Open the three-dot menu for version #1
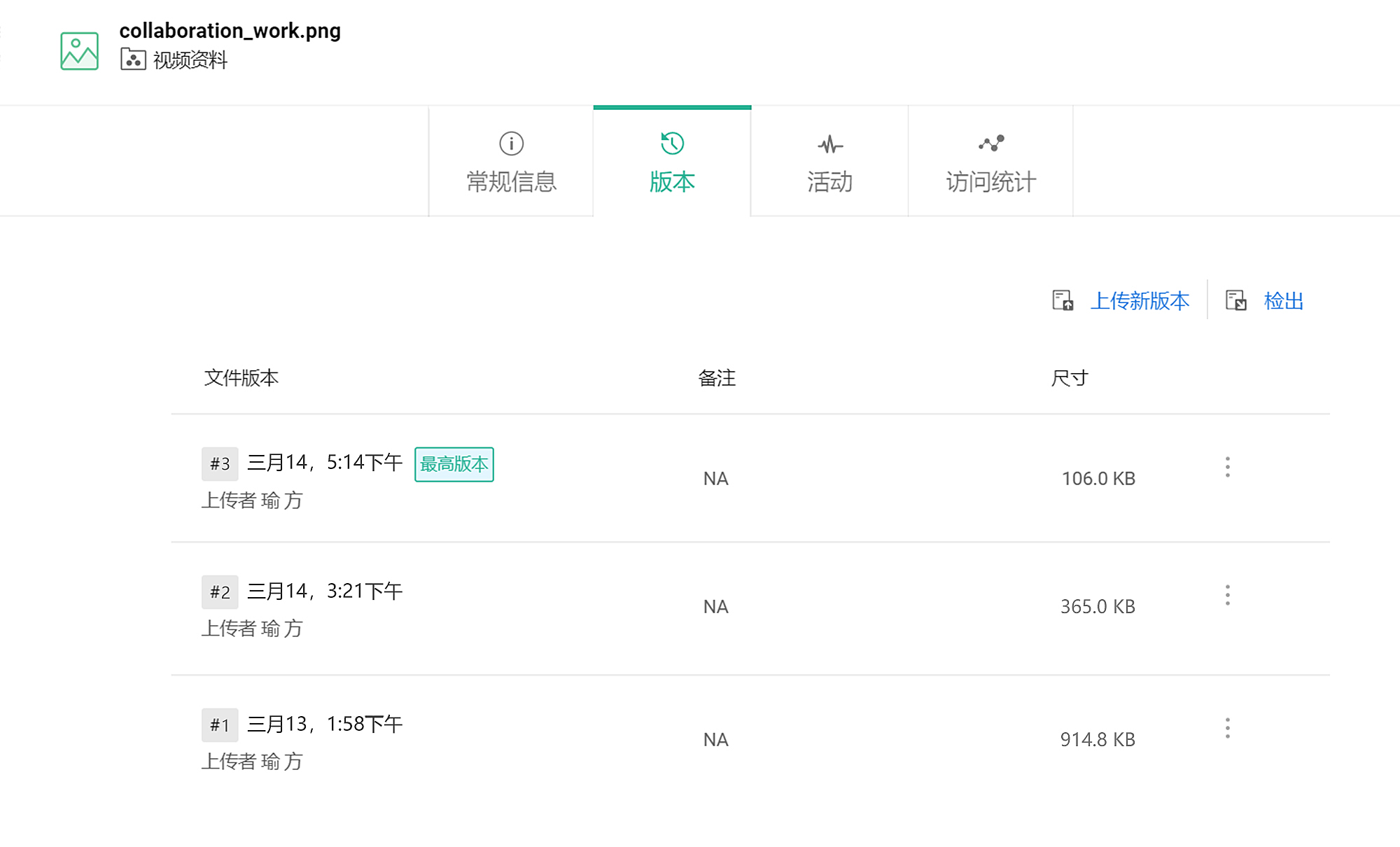This screenshot has height=847, width=1400. pyautogui.click(x=1227, y=728)
